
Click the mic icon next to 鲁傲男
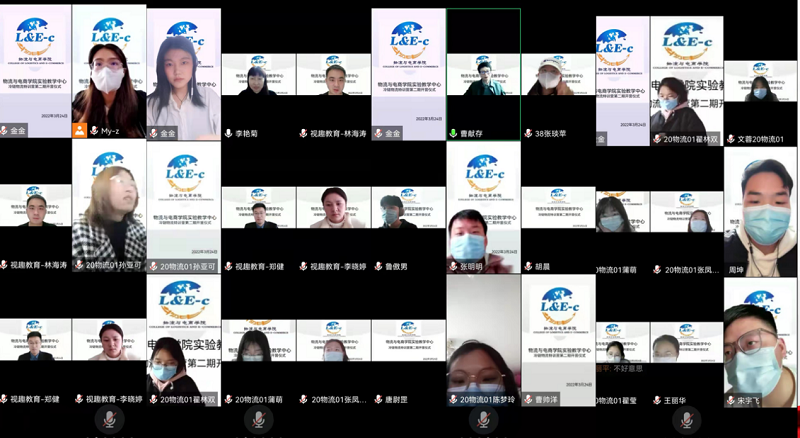click(x=377, y=266)
